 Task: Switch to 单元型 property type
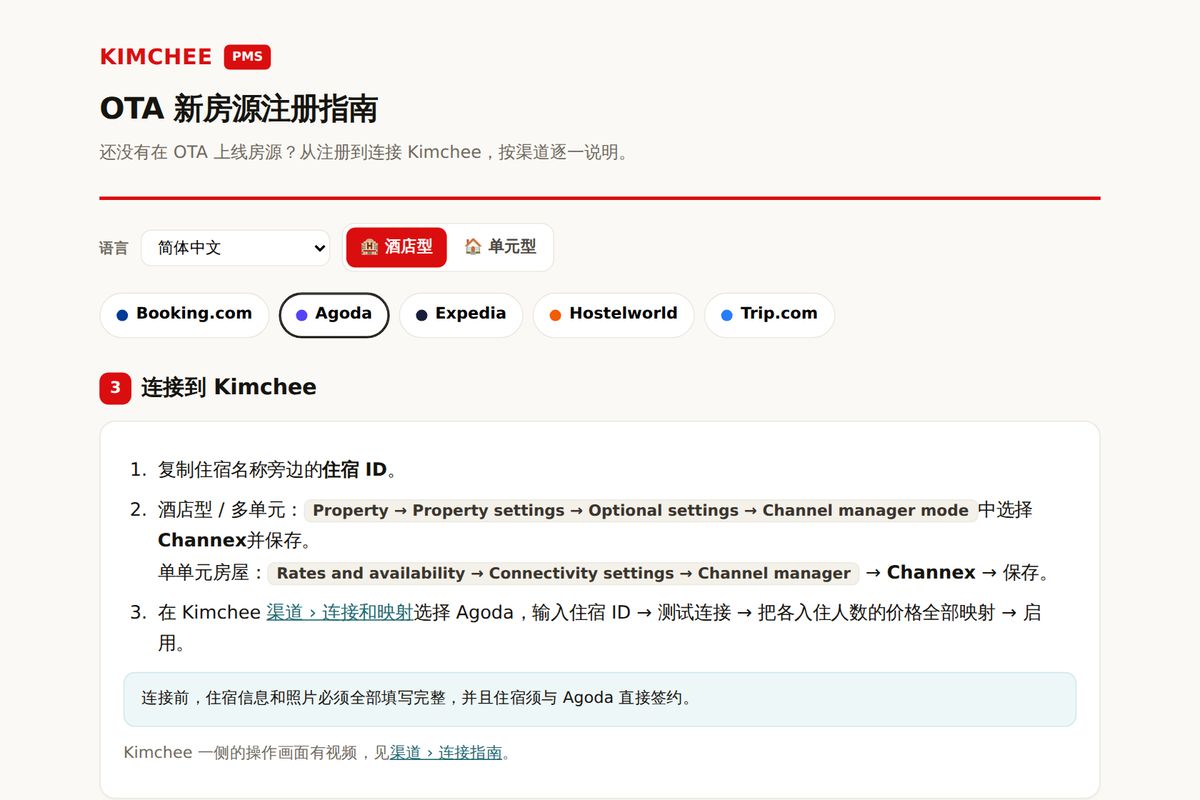[x=500, y=247]
